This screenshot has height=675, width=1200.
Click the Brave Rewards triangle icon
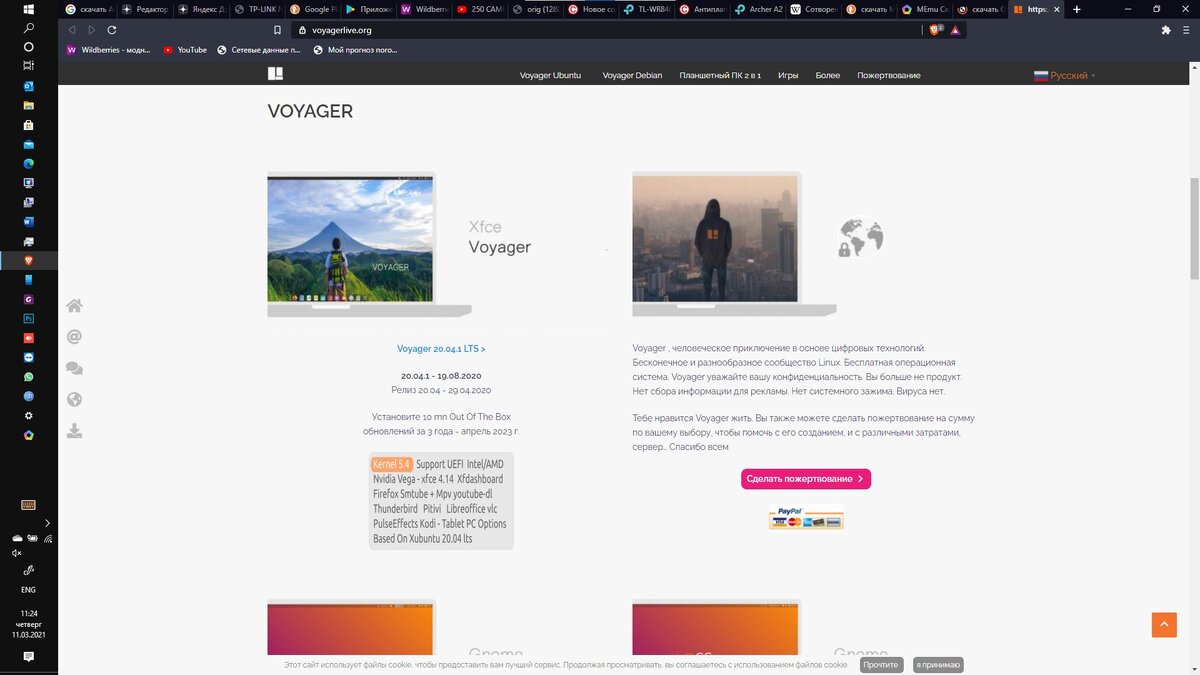coord(955,30)
